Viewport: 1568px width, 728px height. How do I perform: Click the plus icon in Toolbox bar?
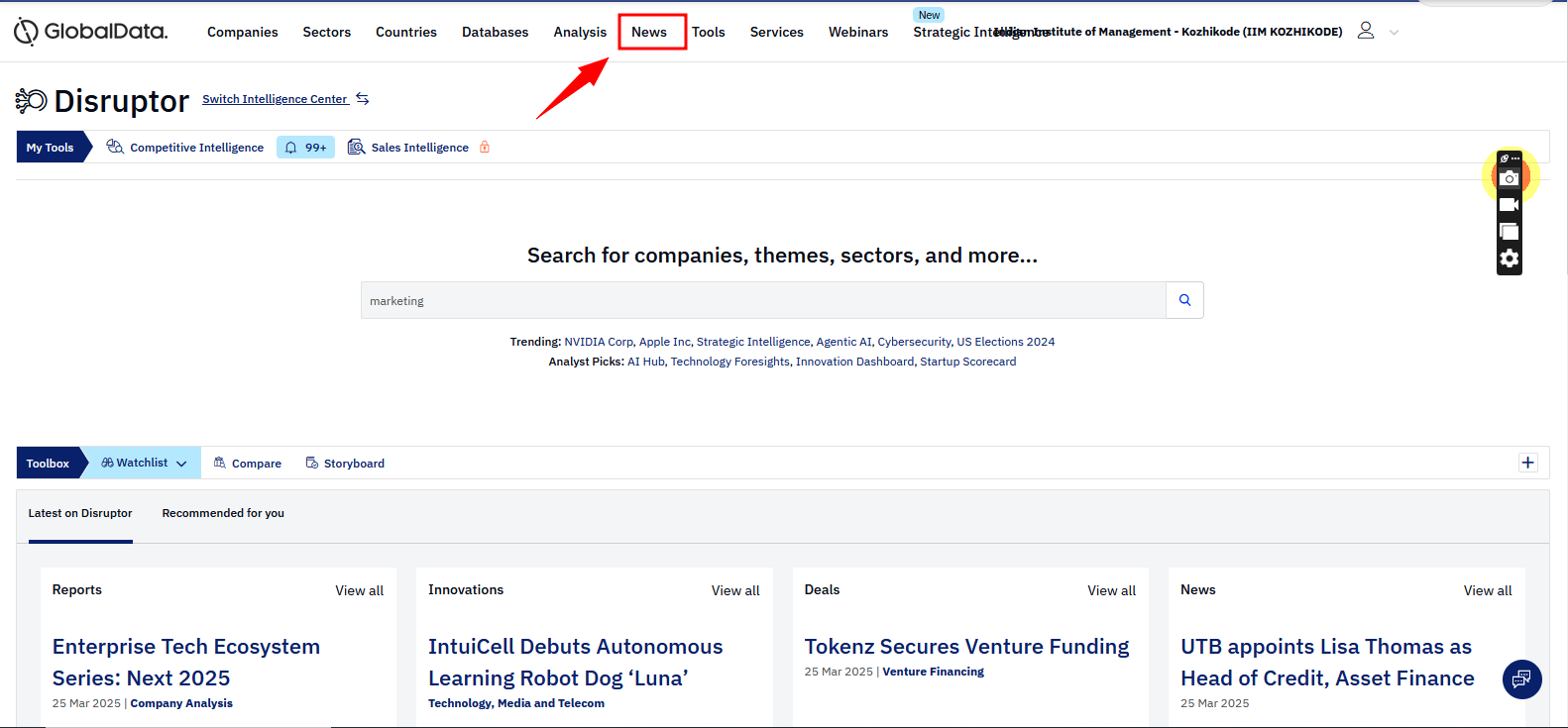[1527, 463]
